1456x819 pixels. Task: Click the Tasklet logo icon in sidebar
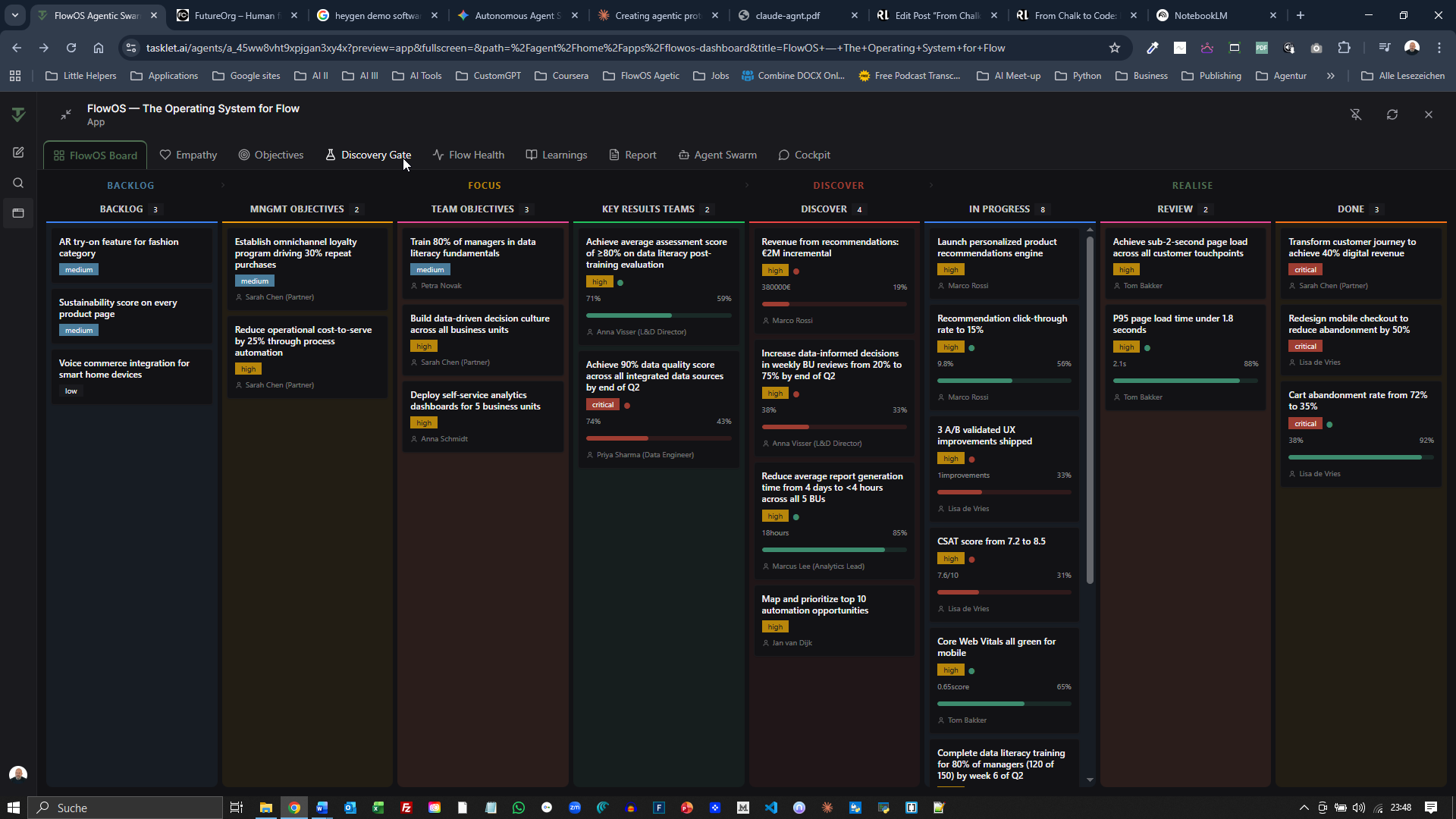[x=18, y=115]
